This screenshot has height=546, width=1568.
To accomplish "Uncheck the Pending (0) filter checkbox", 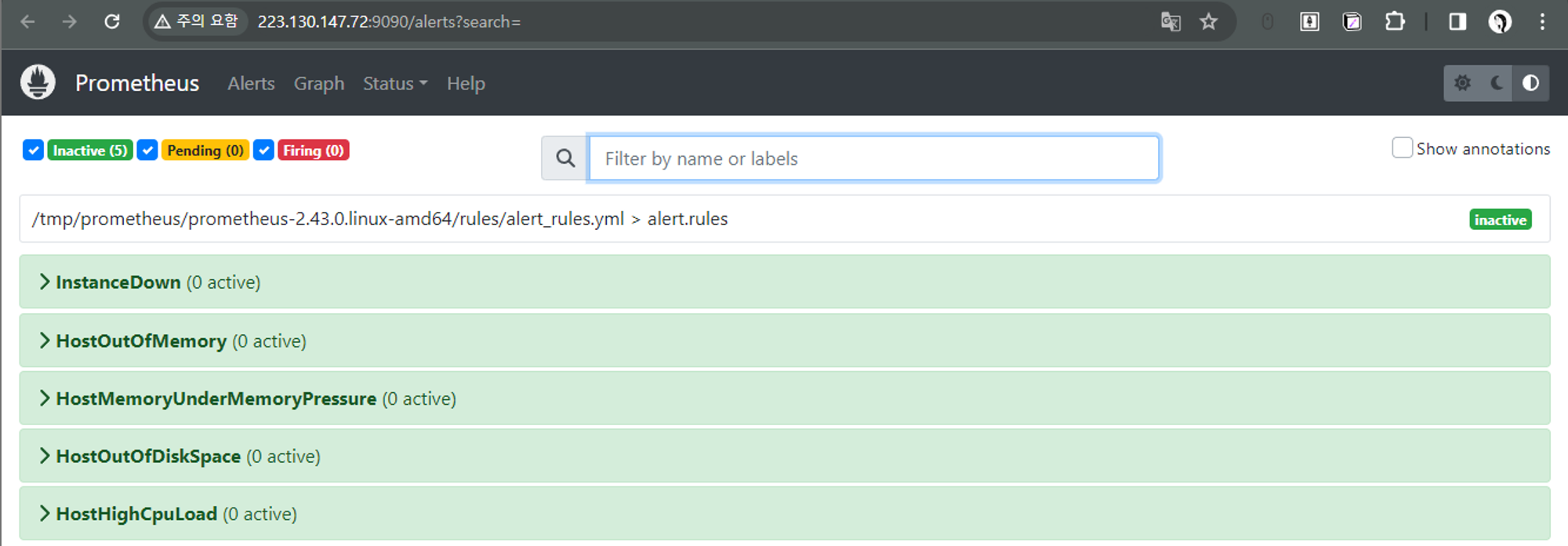I will 147,150.
